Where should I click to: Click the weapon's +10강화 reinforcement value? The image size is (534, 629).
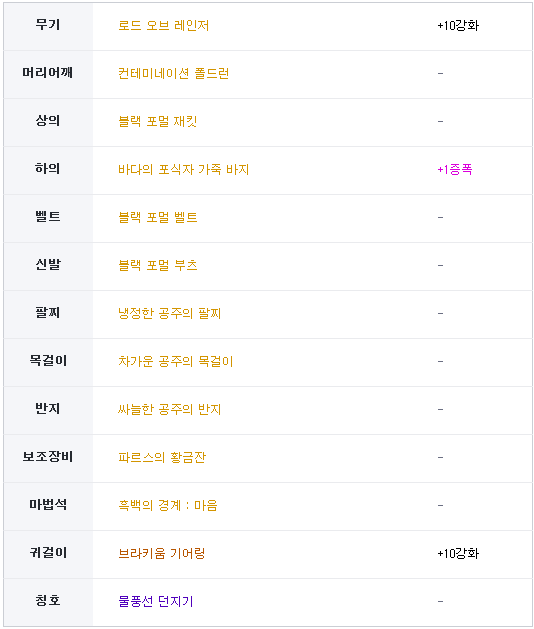(458, 26)
